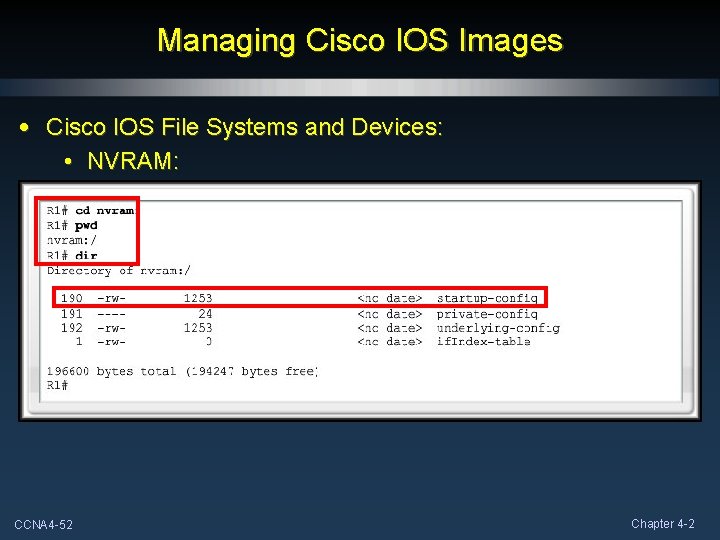Click the nvram:/ output line
This screenshot has height=540, width=720.
tap(72, 240)
